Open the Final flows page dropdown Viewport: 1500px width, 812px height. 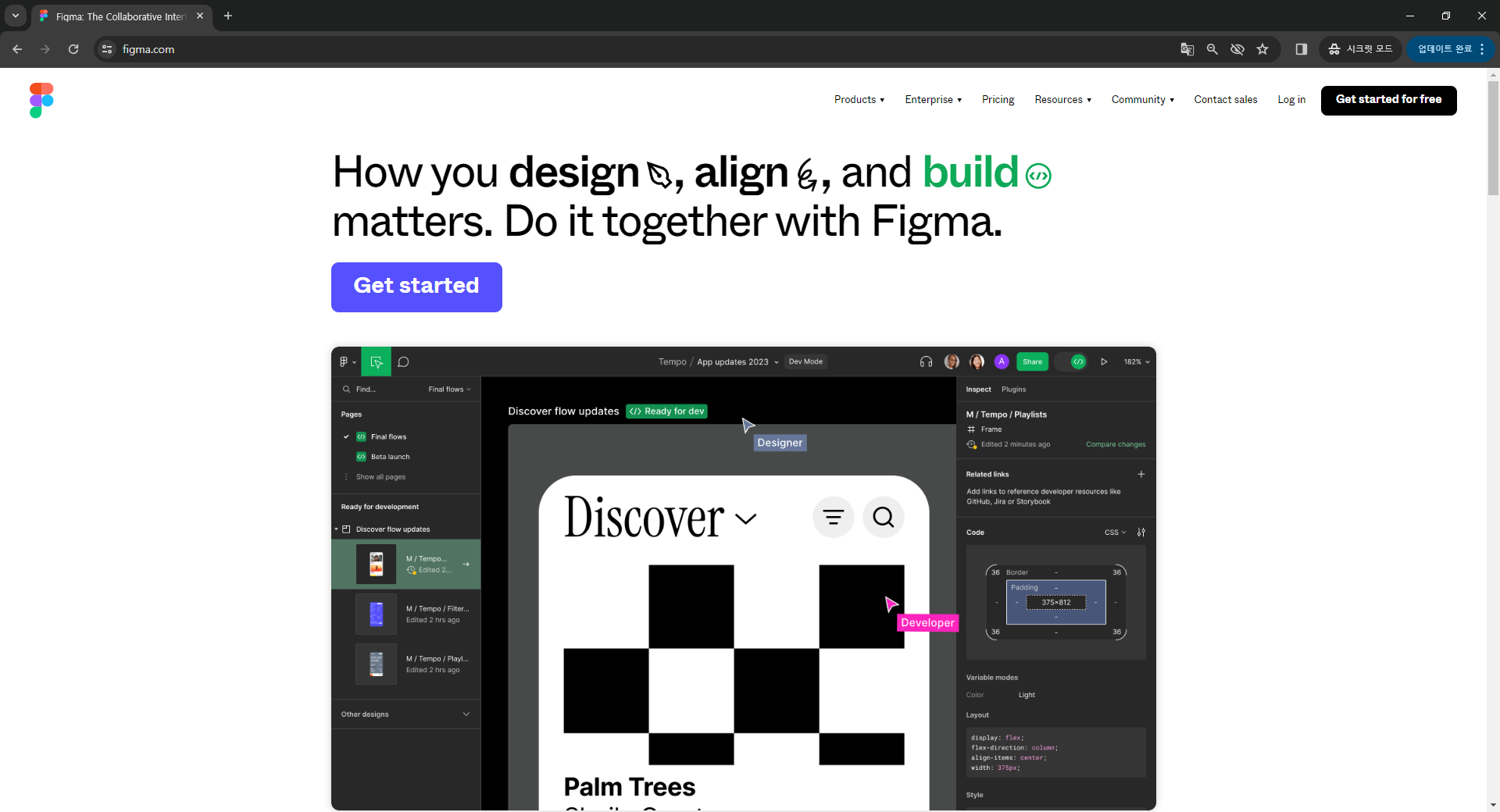pyautogui.click(x=449, y=389)
